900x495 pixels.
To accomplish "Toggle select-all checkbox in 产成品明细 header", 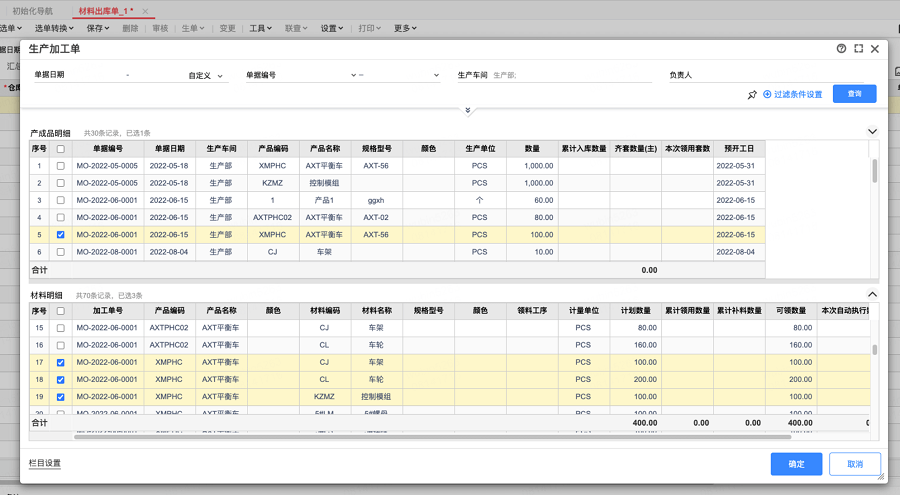I will pos(61,149).
